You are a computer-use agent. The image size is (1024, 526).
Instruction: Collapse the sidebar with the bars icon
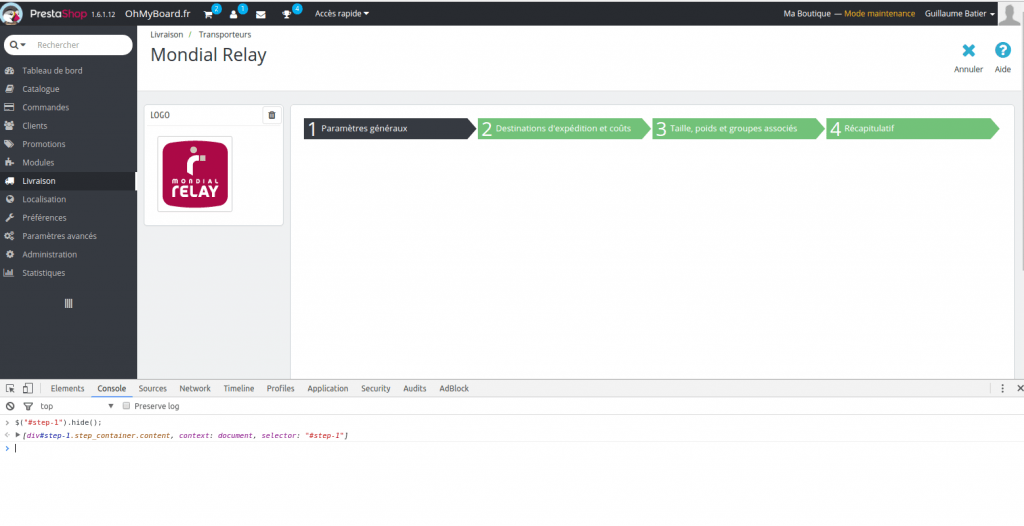(69, 303)
